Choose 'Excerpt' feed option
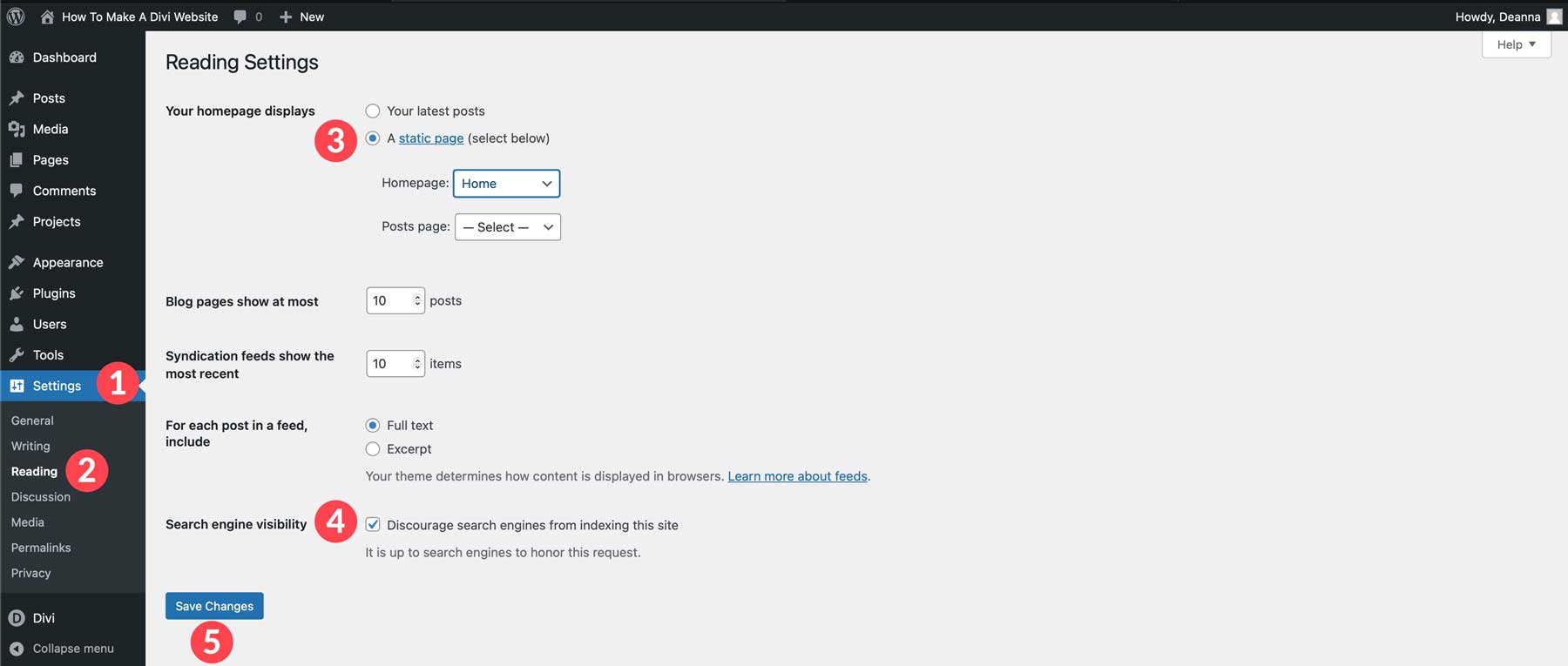Viewport: 1568px width, 666px height. [373, 449]
